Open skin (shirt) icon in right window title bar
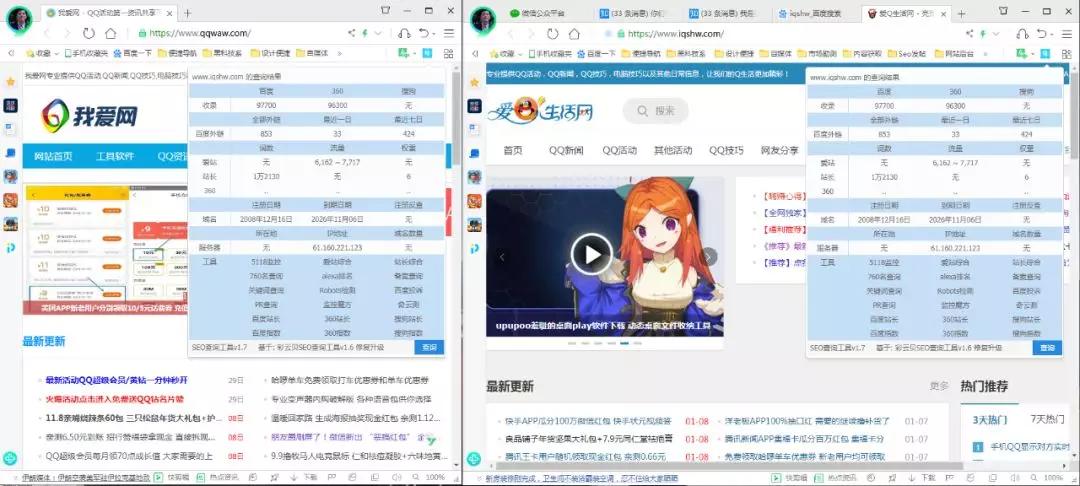The height and width of the screenshot is (486, 1080). click(x=1004, y=10)
